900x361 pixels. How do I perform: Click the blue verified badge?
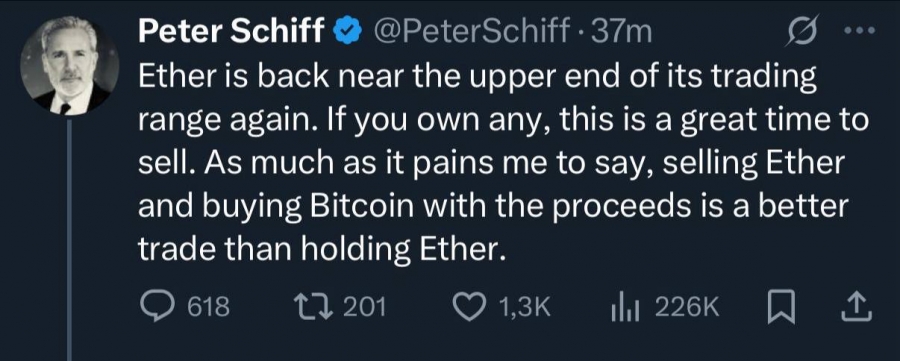pos(348,32)
